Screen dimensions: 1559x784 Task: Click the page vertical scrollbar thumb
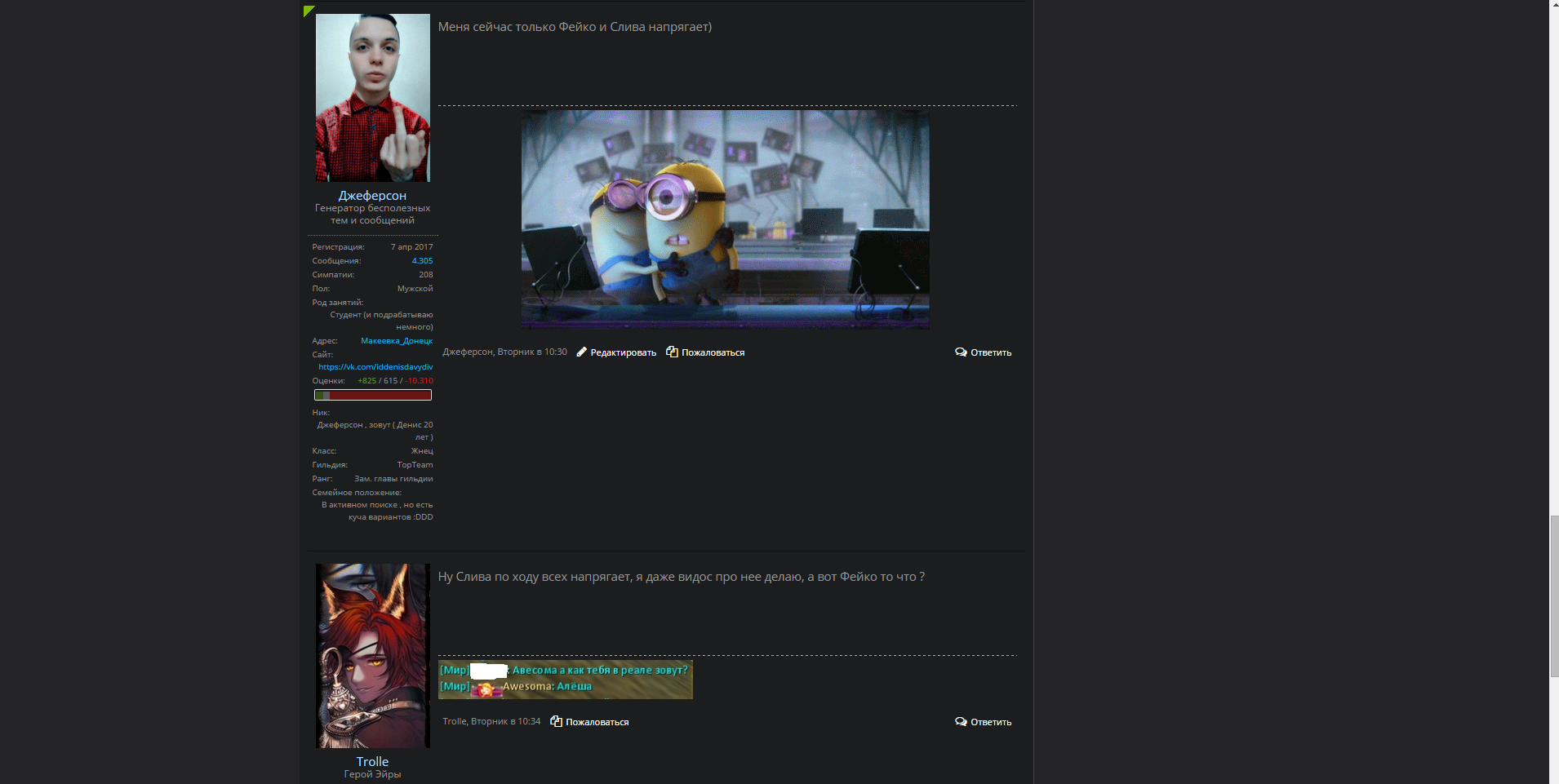coord(1554,596)
